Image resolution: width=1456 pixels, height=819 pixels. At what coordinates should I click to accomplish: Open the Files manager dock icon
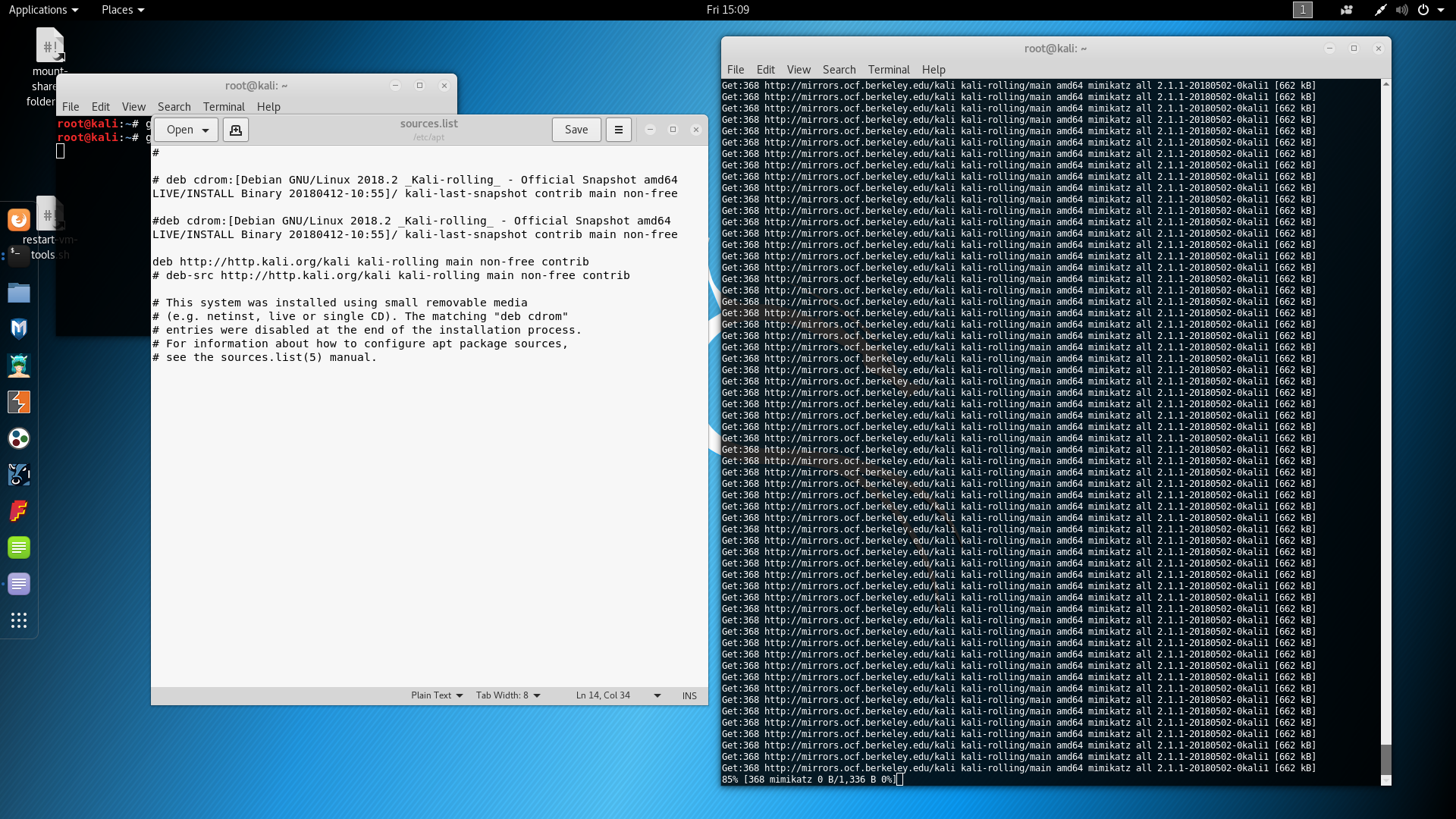point(19,293)
